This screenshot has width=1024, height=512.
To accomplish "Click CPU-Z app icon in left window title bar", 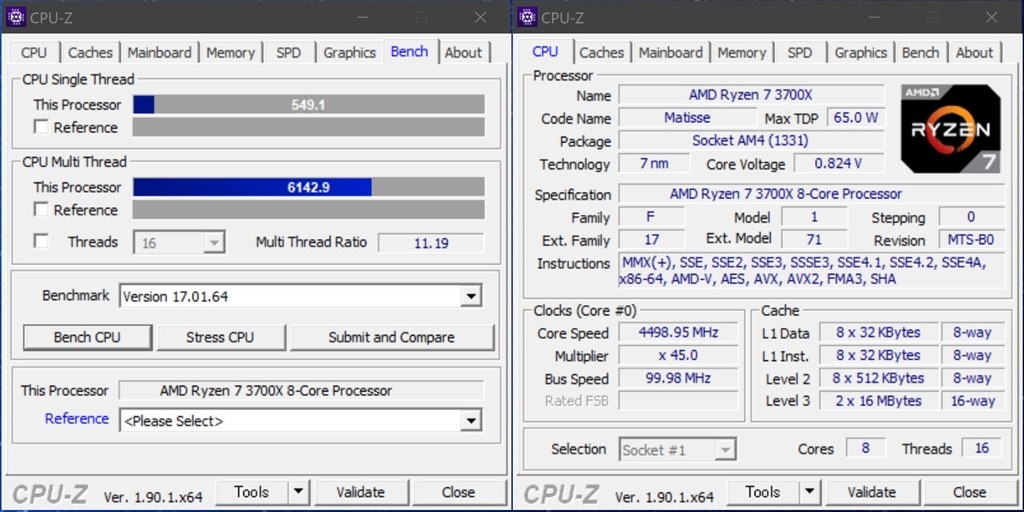I will 16,17.
